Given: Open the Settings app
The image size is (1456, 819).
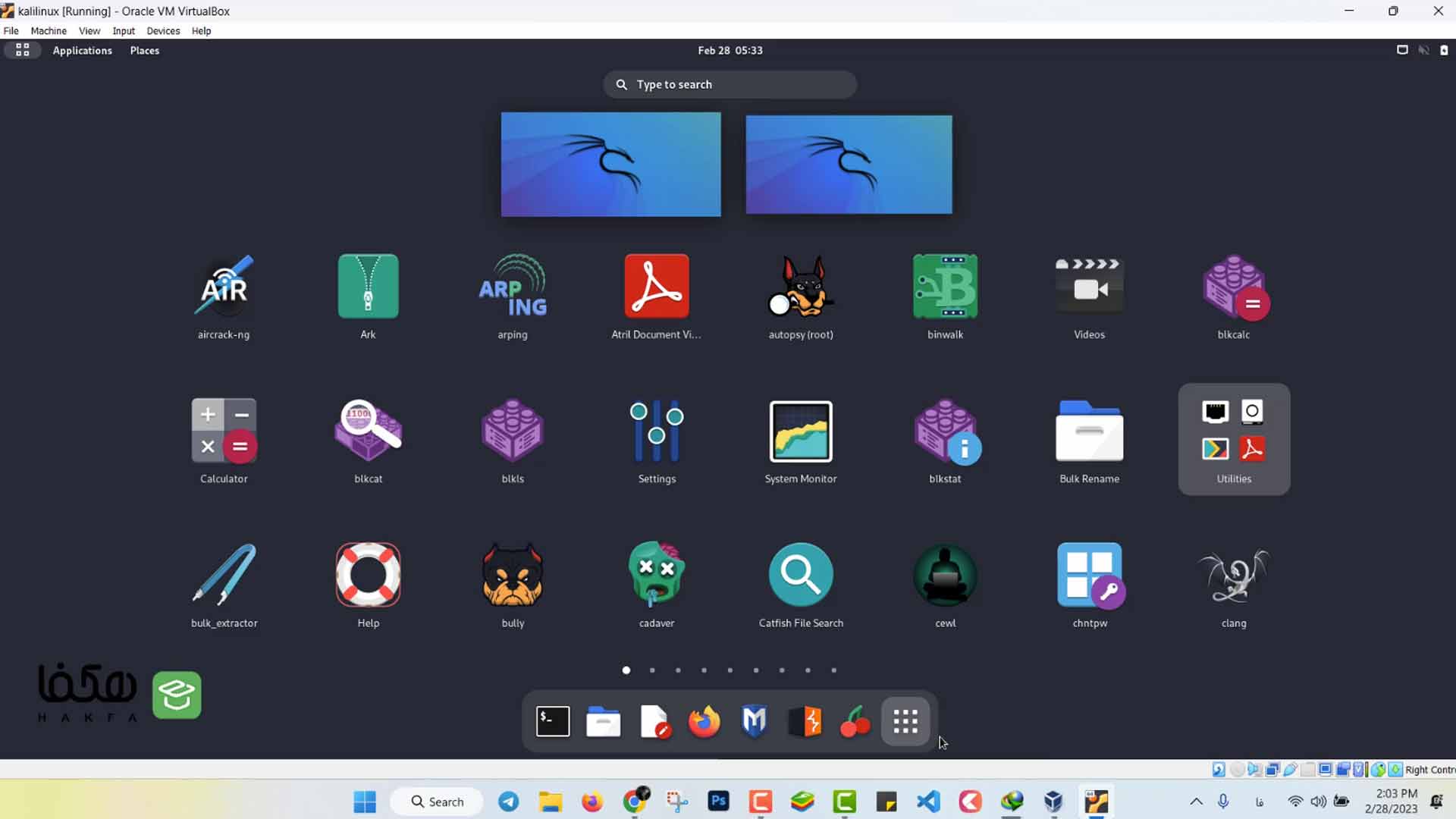Looking at the screenshot, I should (x=657, y=441).
